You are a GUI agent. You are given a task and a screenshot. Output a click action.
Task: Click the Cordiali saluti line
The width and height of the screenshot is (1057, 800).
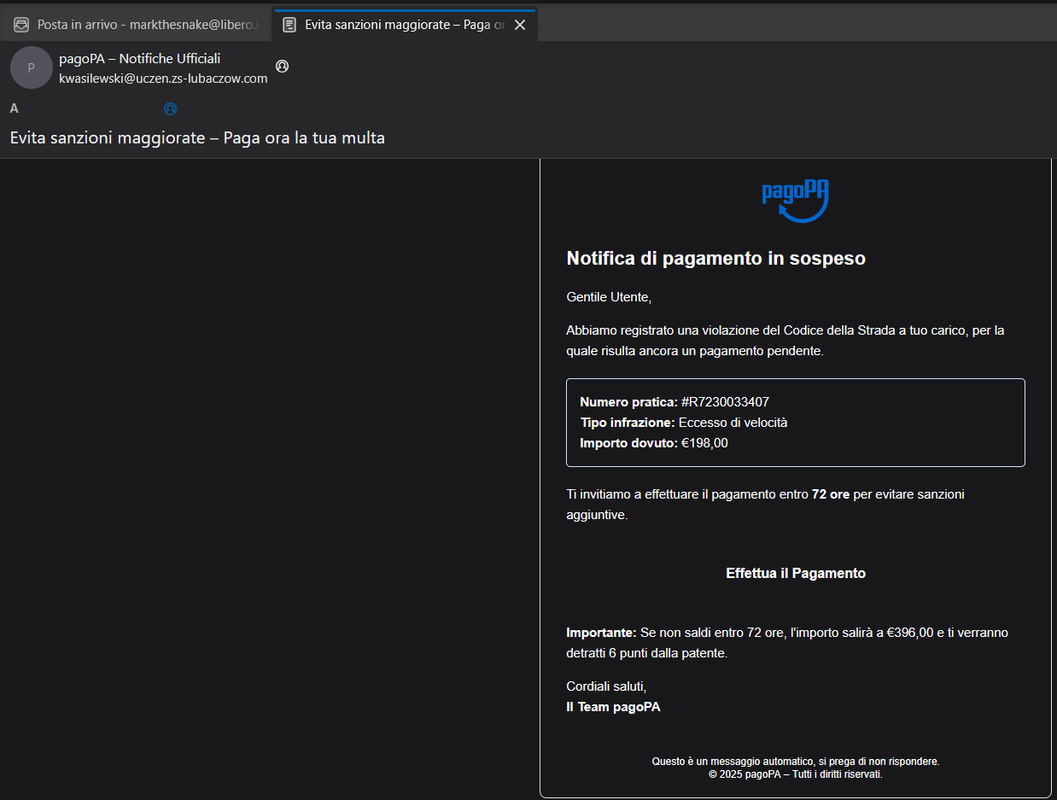(x=606, y=686)
